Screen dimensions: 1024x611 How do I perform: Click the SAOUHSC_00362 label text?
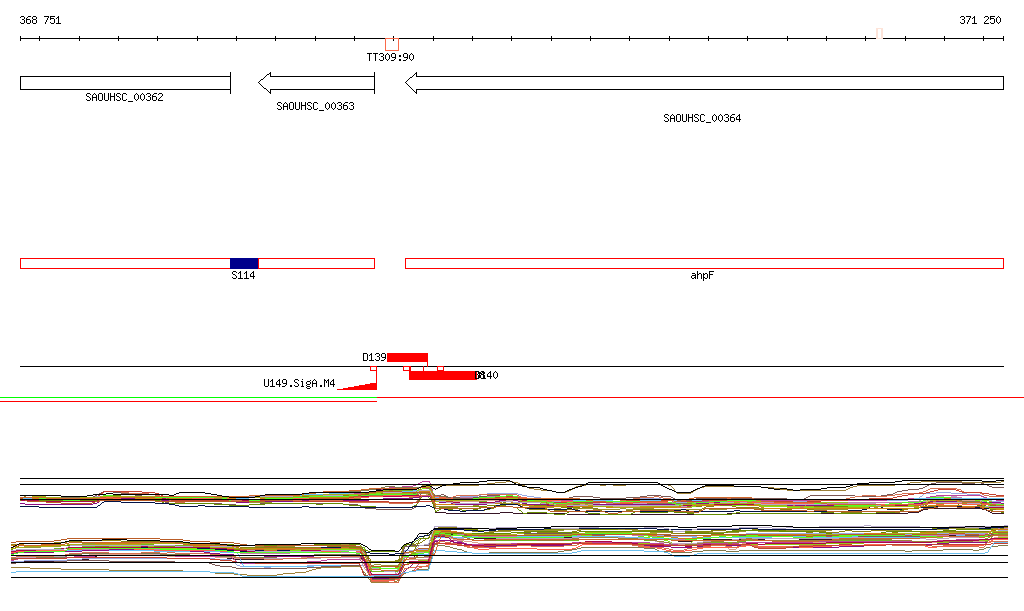pos(124,97)
